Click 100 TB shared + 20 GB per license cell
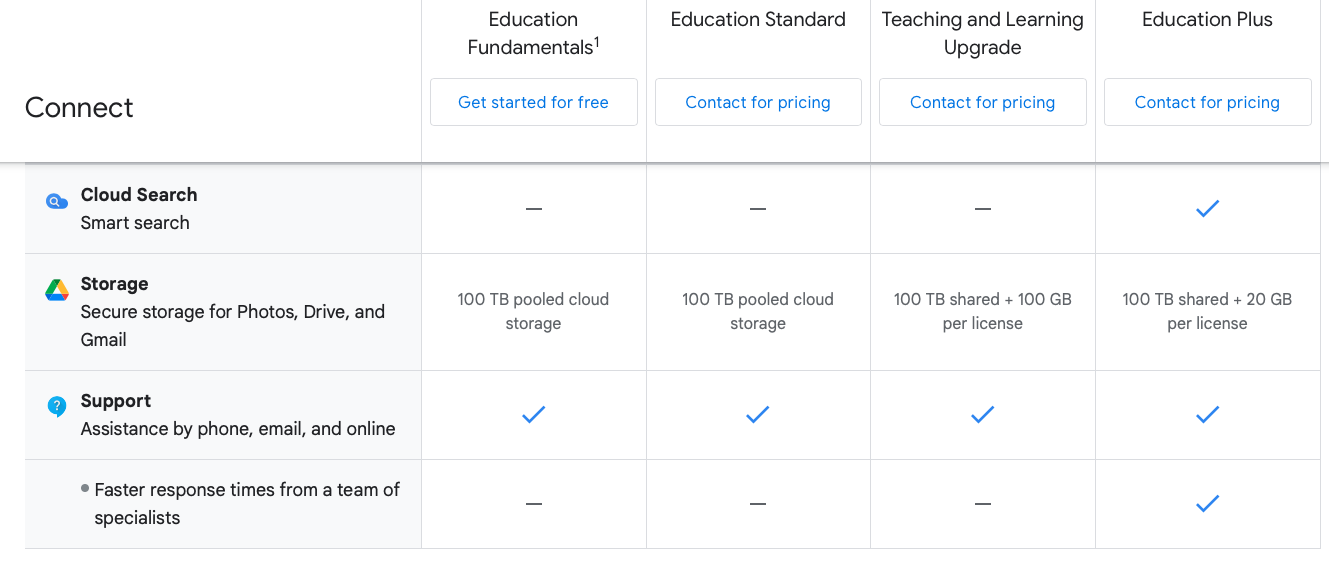 point(1207,311)
